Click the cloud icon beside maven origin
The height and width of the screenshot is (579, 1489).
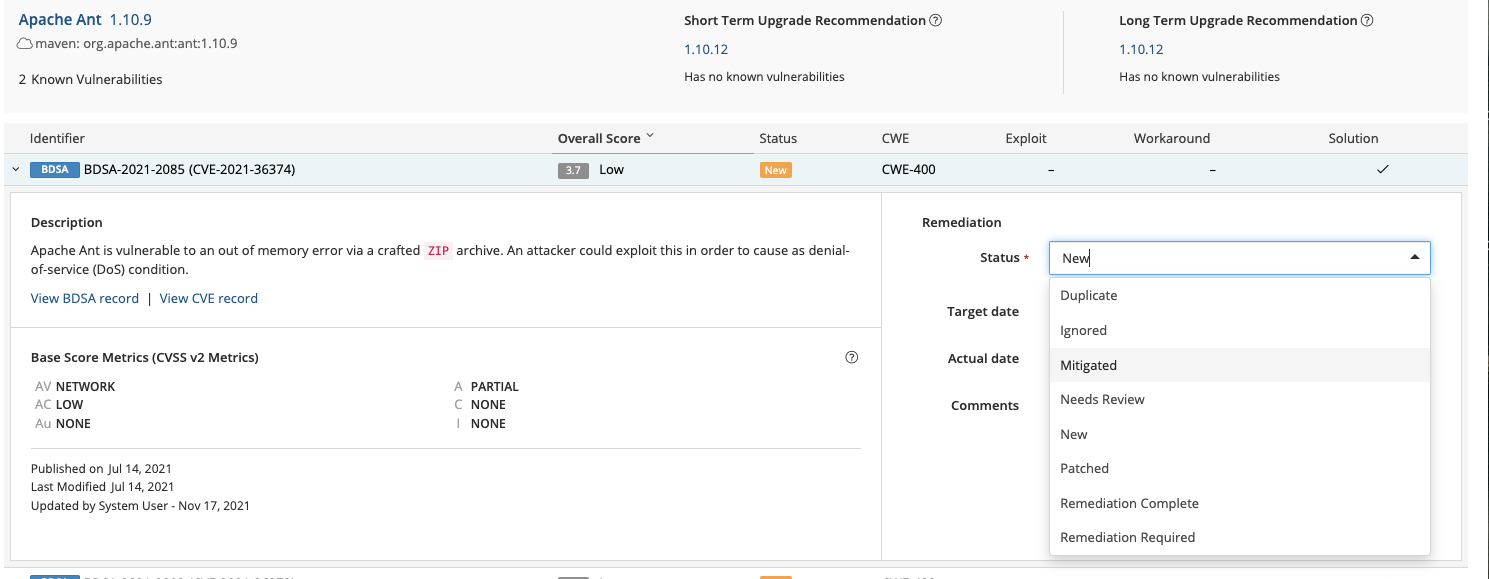click(x=26, y=44)
